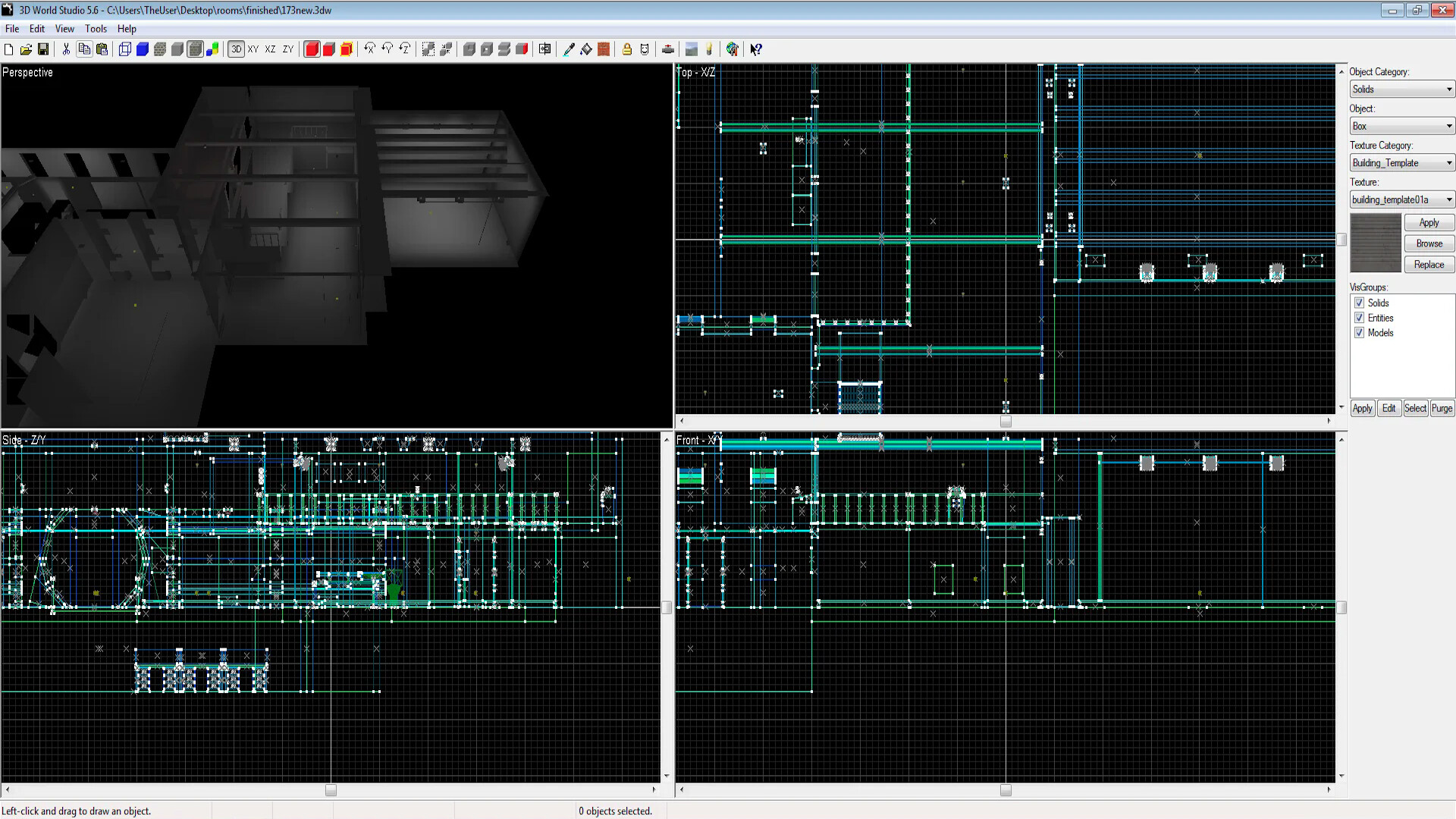Click the entity smiley face toolbar icon

tap(645, 49)
